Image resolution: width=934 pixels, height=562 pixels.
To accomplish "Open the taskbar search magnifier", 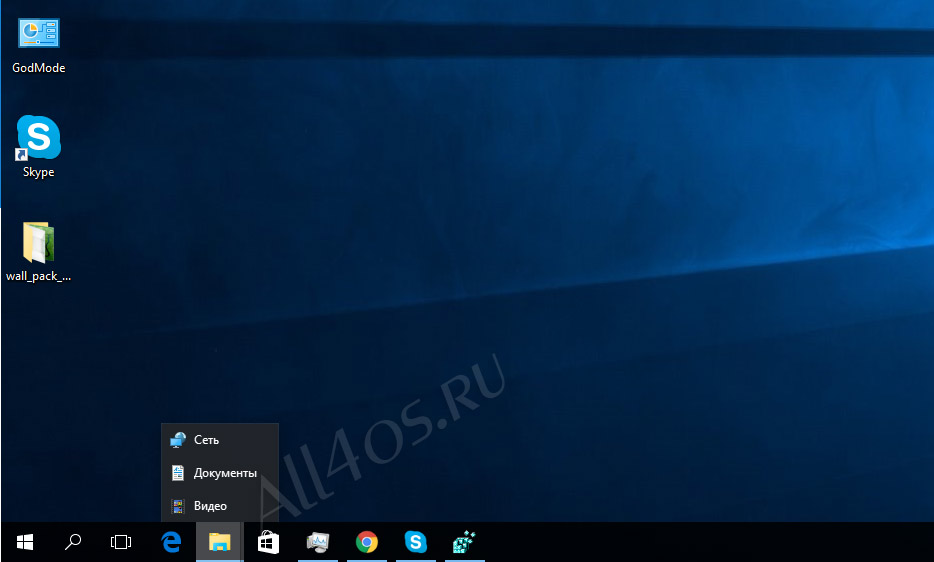I will click(73, 542).
